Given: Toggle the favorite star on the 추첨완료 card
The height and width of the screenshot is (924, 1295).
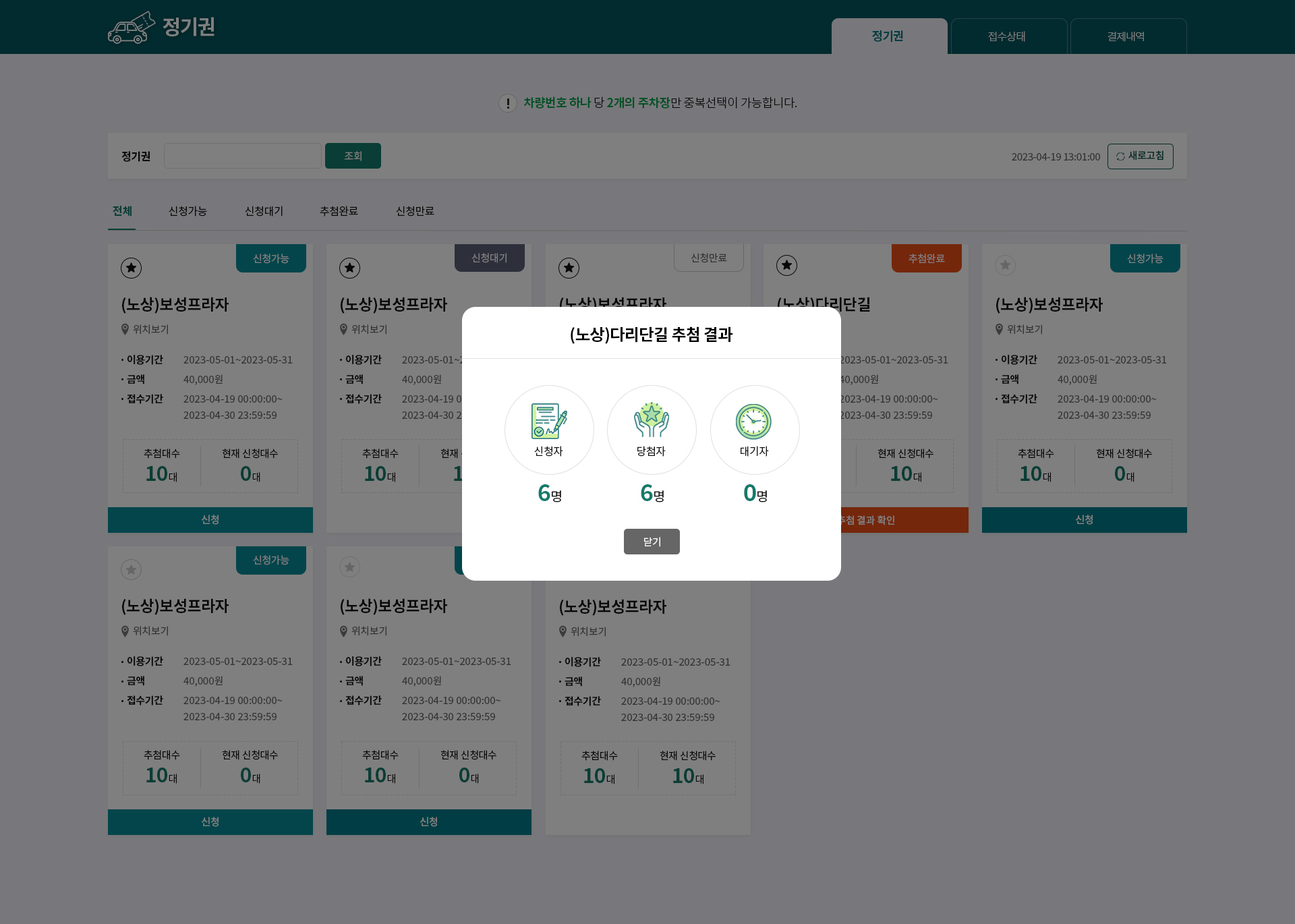Looking at the screenshot, I should pos(786,266).
